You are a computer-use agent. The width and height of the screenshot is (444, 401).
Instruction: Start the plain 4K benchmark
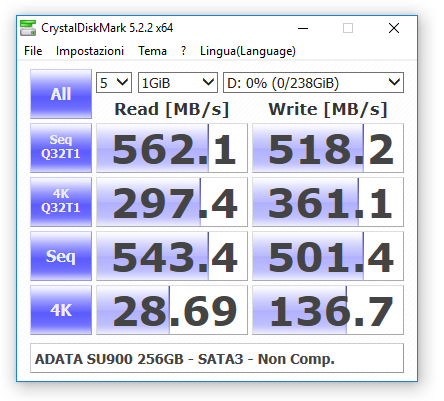(61, 310)
